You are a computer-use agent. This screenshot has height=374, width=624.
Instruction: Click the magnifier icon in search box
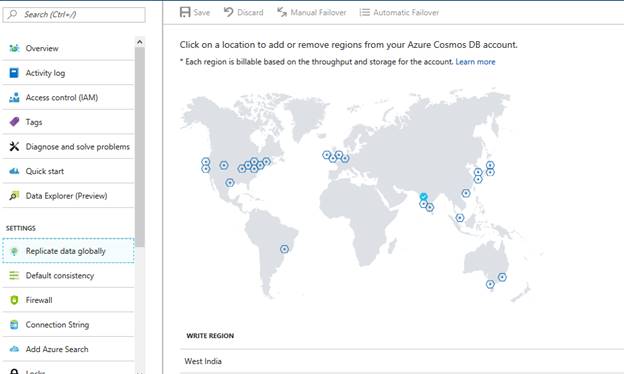(12, 14)
